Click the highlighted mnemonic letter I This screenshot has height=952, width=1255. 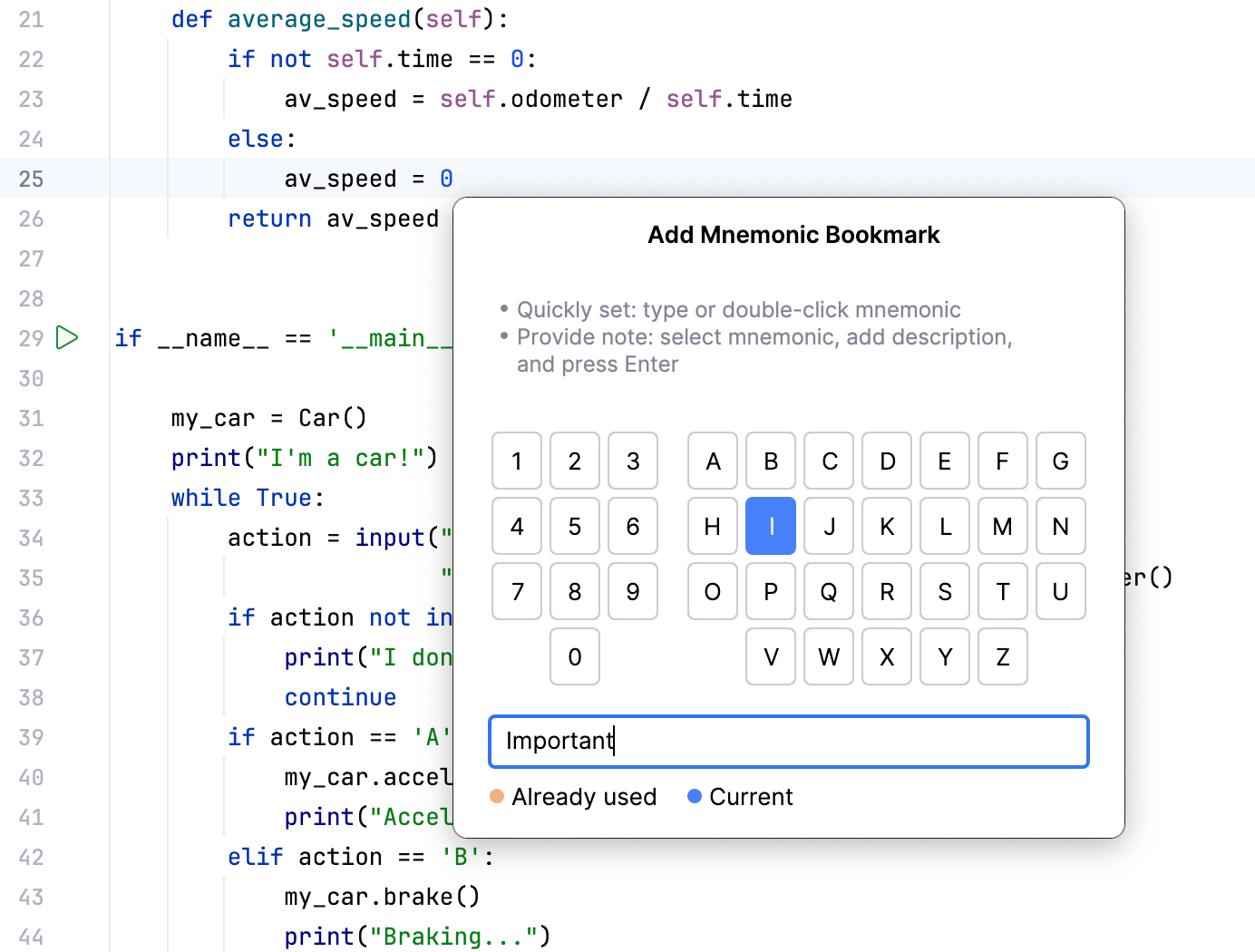coord(770,526)
